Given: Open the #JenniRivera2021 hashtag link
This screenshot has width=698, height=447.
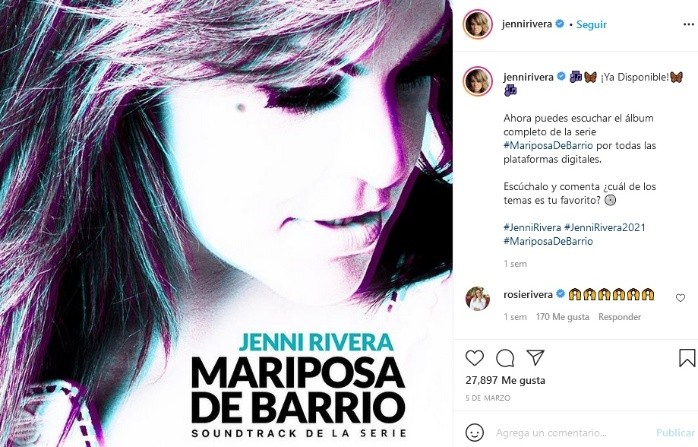Looking at the screenshot, I should coord(605,228).
